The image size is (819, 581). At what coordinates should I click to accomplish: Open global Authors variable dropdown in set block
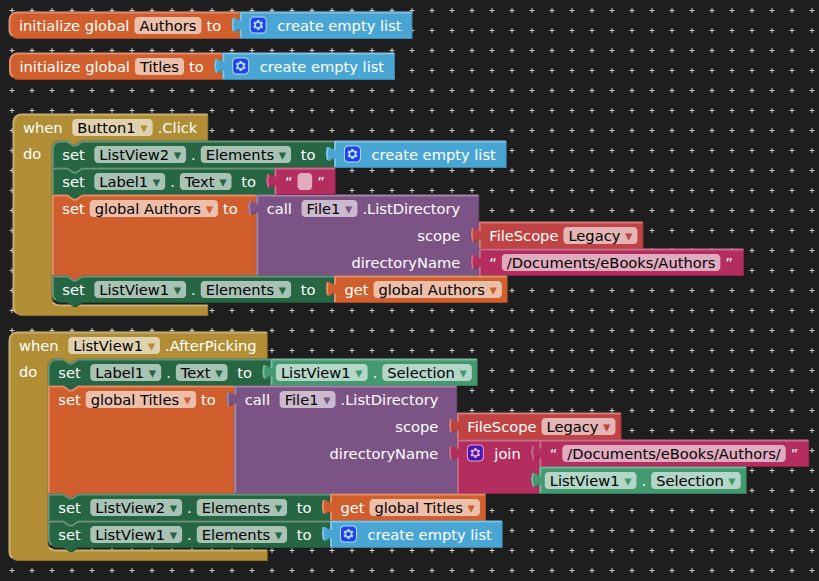(153, 209)
